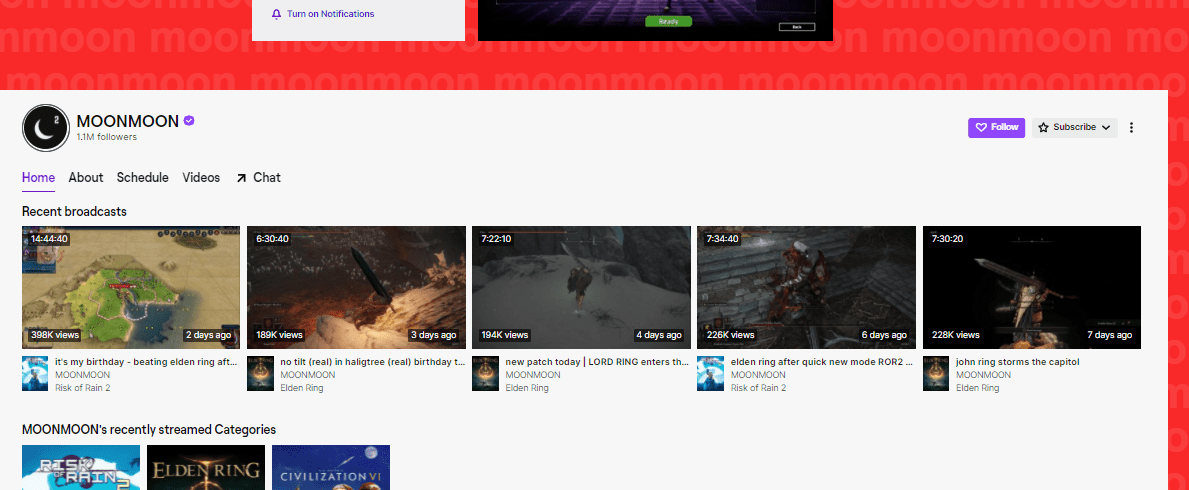Open the Subscribe dropdown
The image size is (1189, 490).
[x=1074, y=127]
